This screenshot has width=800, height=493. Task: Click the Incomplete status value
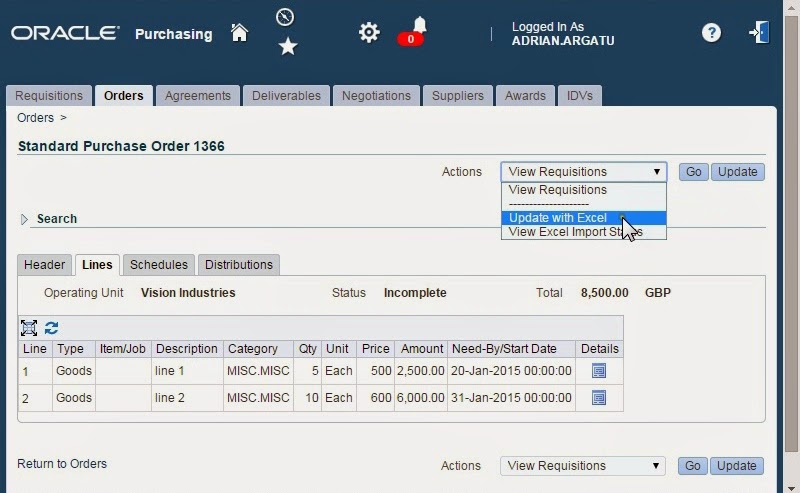coord(415,293)
